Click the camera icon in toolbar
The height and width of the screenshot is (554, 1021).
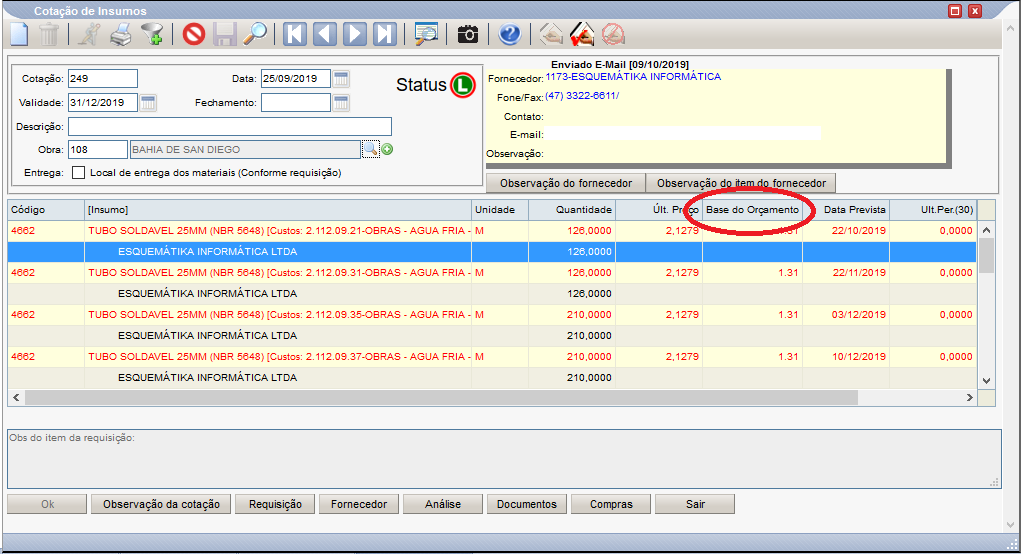(468, 34)
